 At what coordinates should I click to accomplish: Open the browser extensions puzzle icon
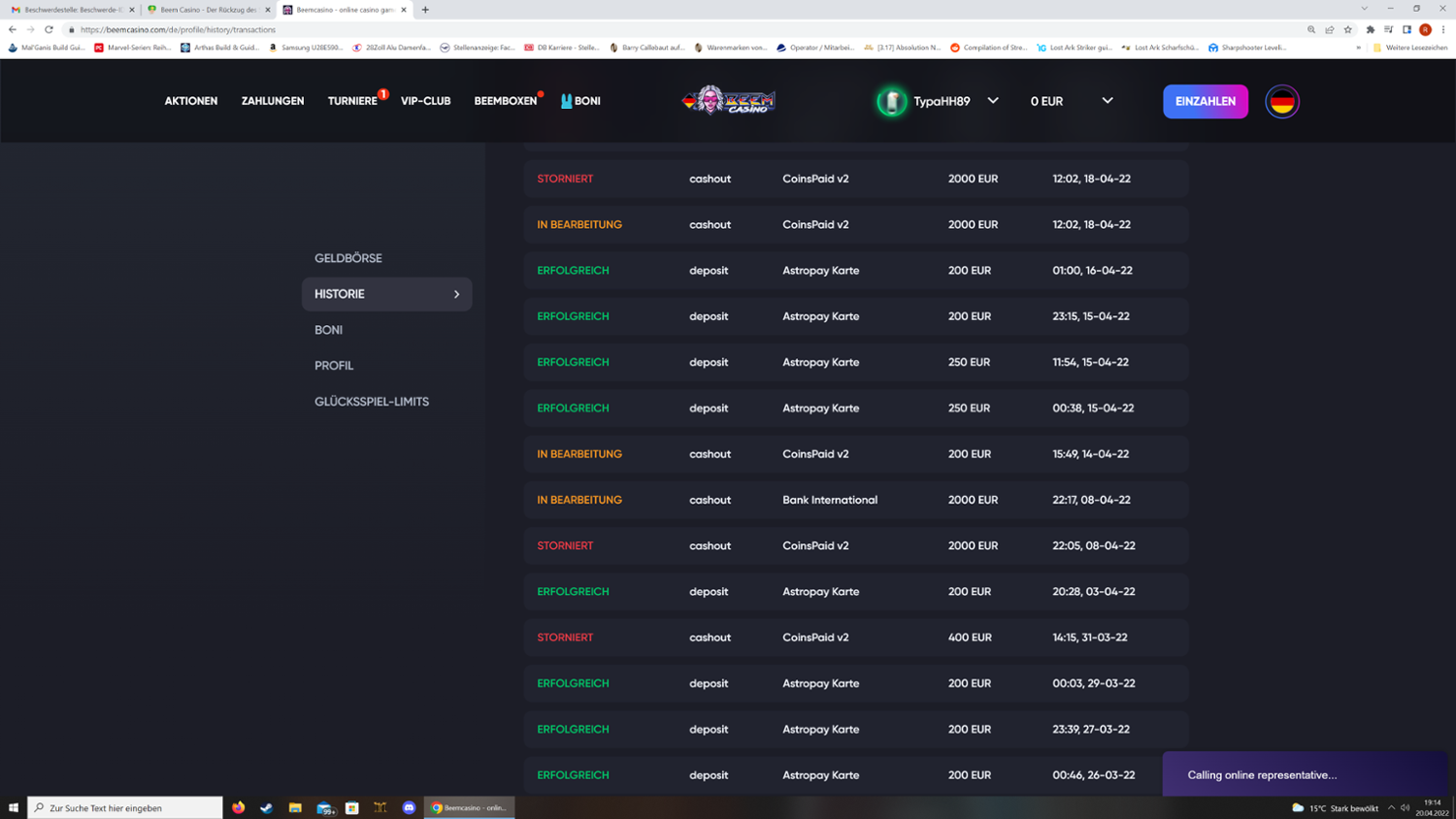[1370, 30]
